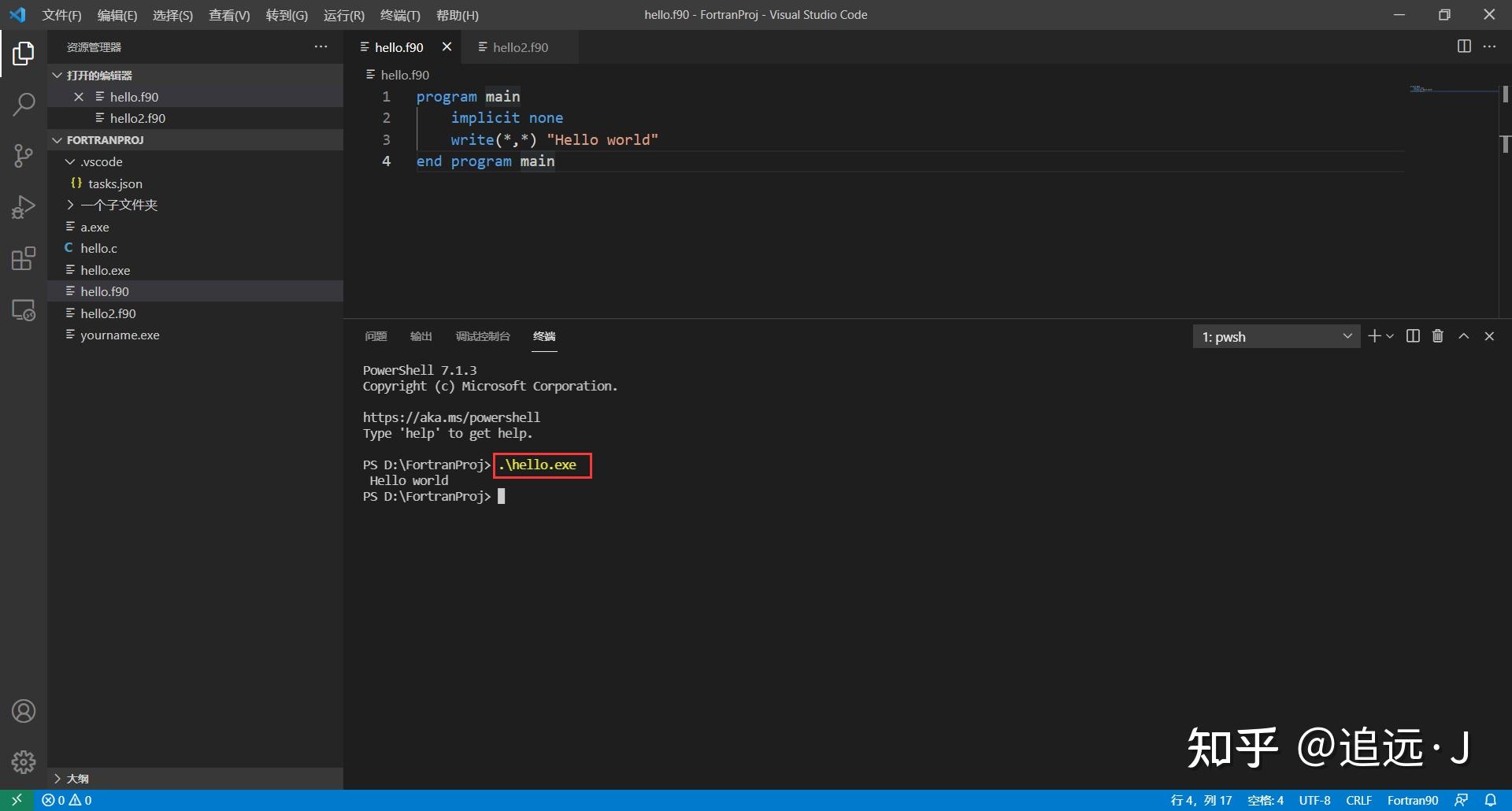Kill the terminal with trash icon
The image size is (1512, 811).
coord(1438,336)
